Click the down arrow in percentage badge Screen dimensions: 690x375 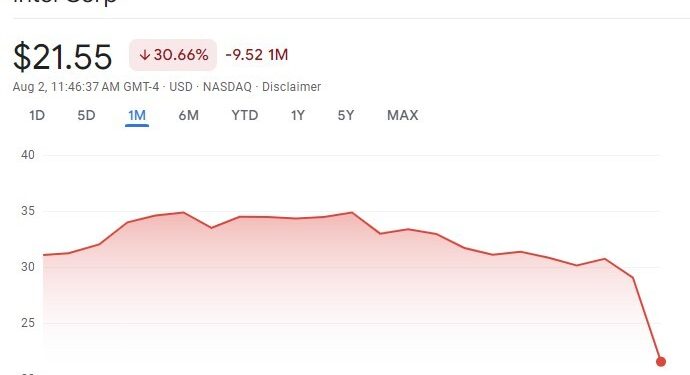click(145, 55)
